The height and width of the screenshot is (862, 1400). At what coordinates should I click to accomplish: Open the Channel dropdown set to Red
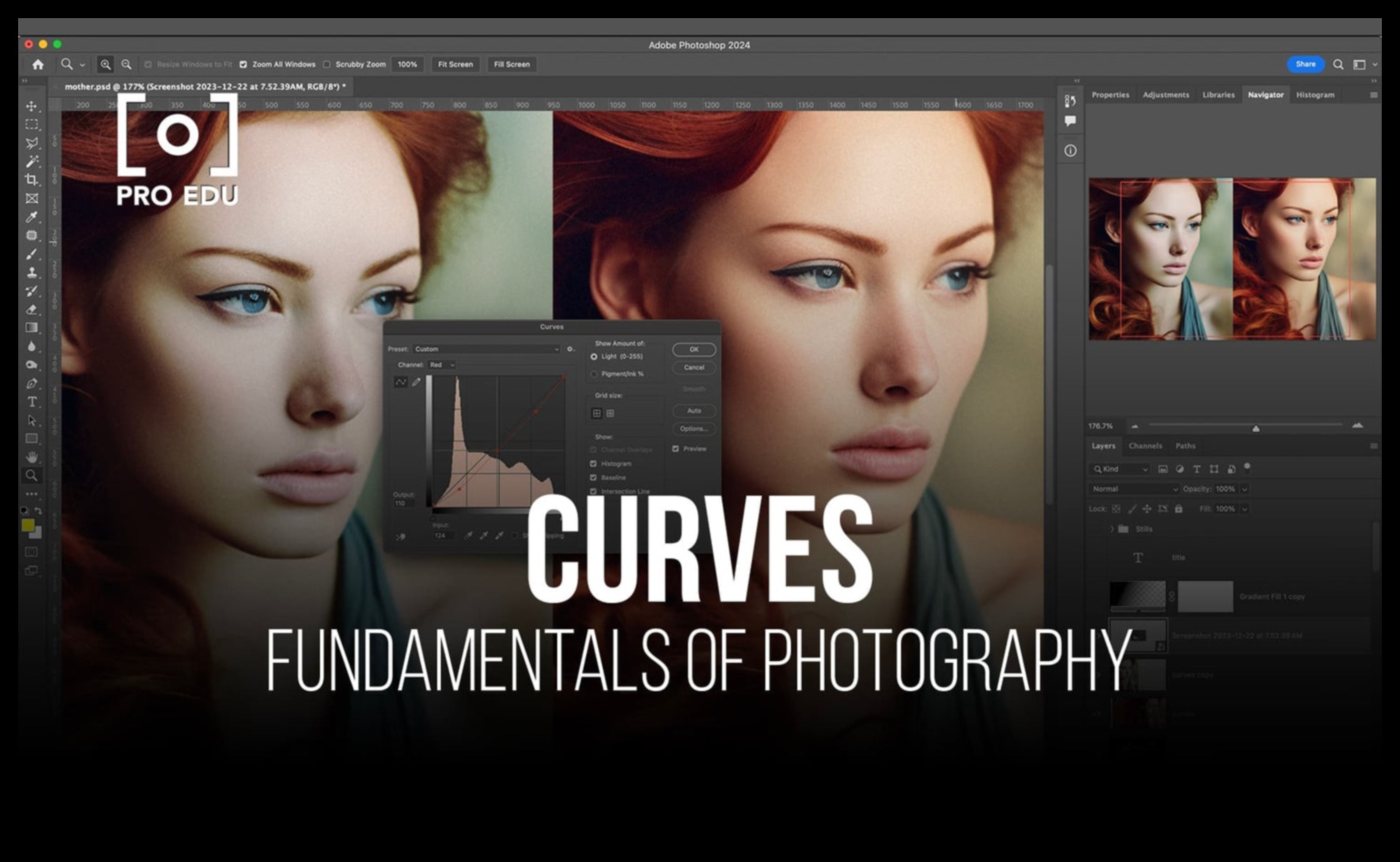coord(442,365)
